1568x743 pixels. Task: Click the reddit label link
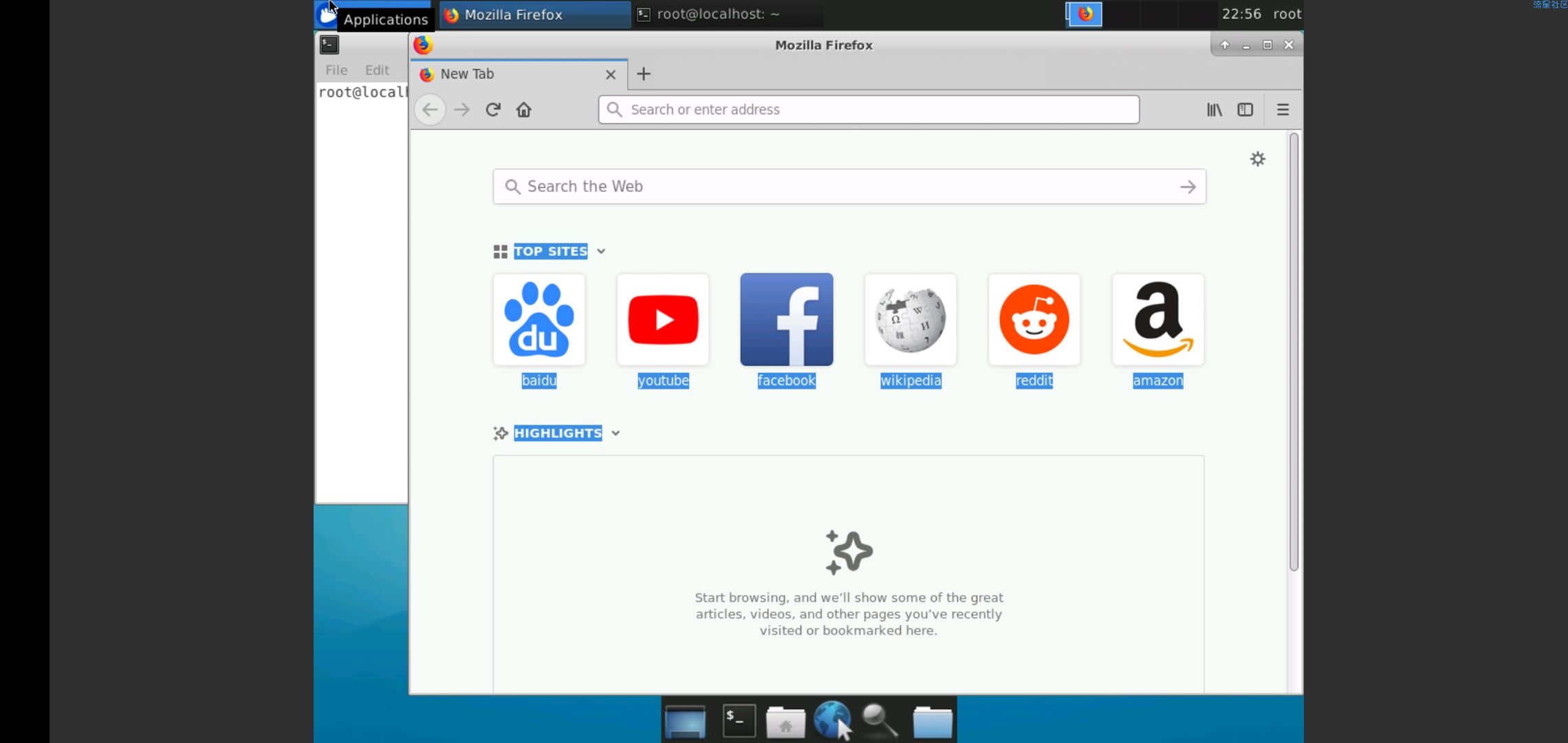coord(1034,380)
